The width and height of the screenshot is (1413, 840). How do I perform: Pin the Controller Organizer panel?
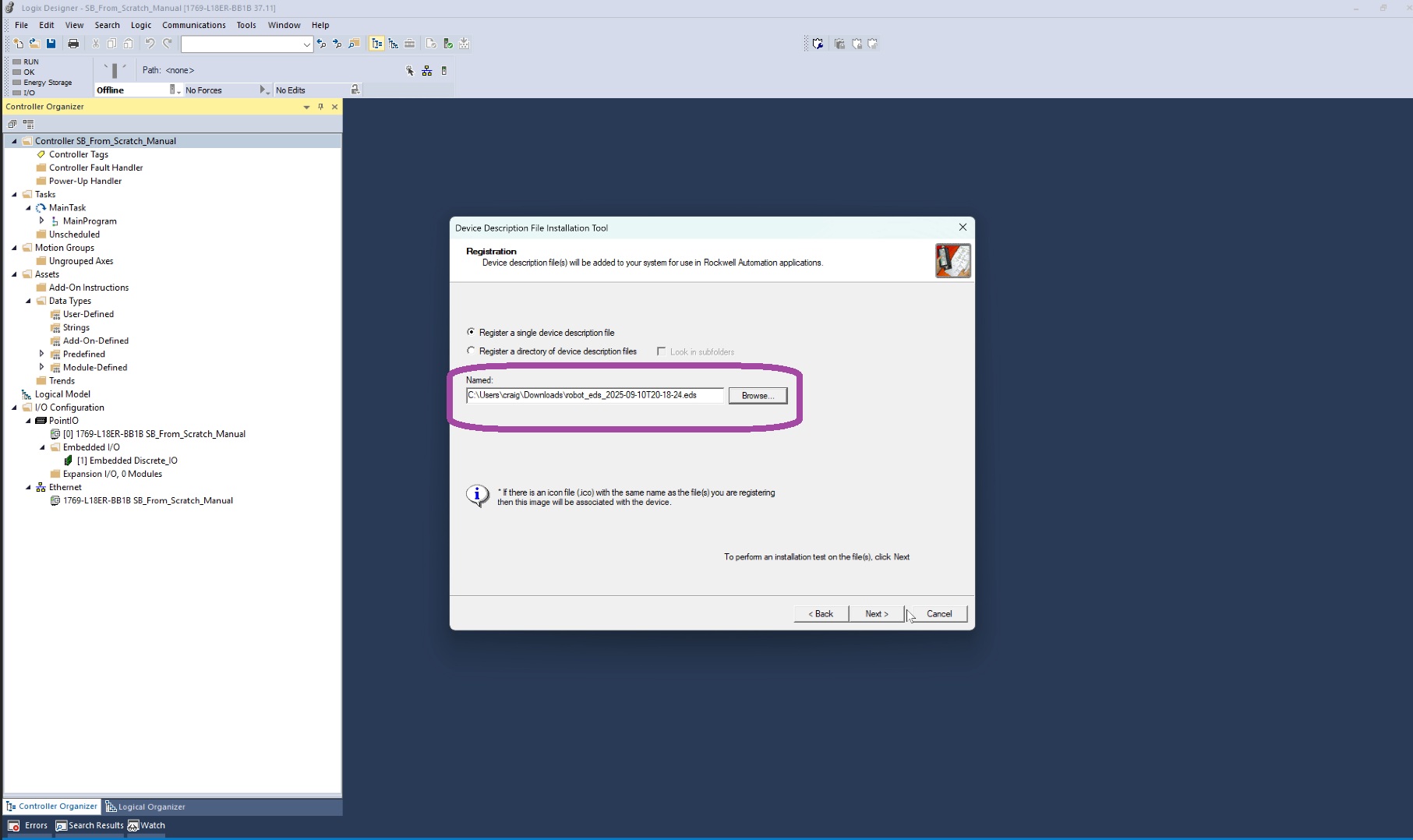click(320, 107)
